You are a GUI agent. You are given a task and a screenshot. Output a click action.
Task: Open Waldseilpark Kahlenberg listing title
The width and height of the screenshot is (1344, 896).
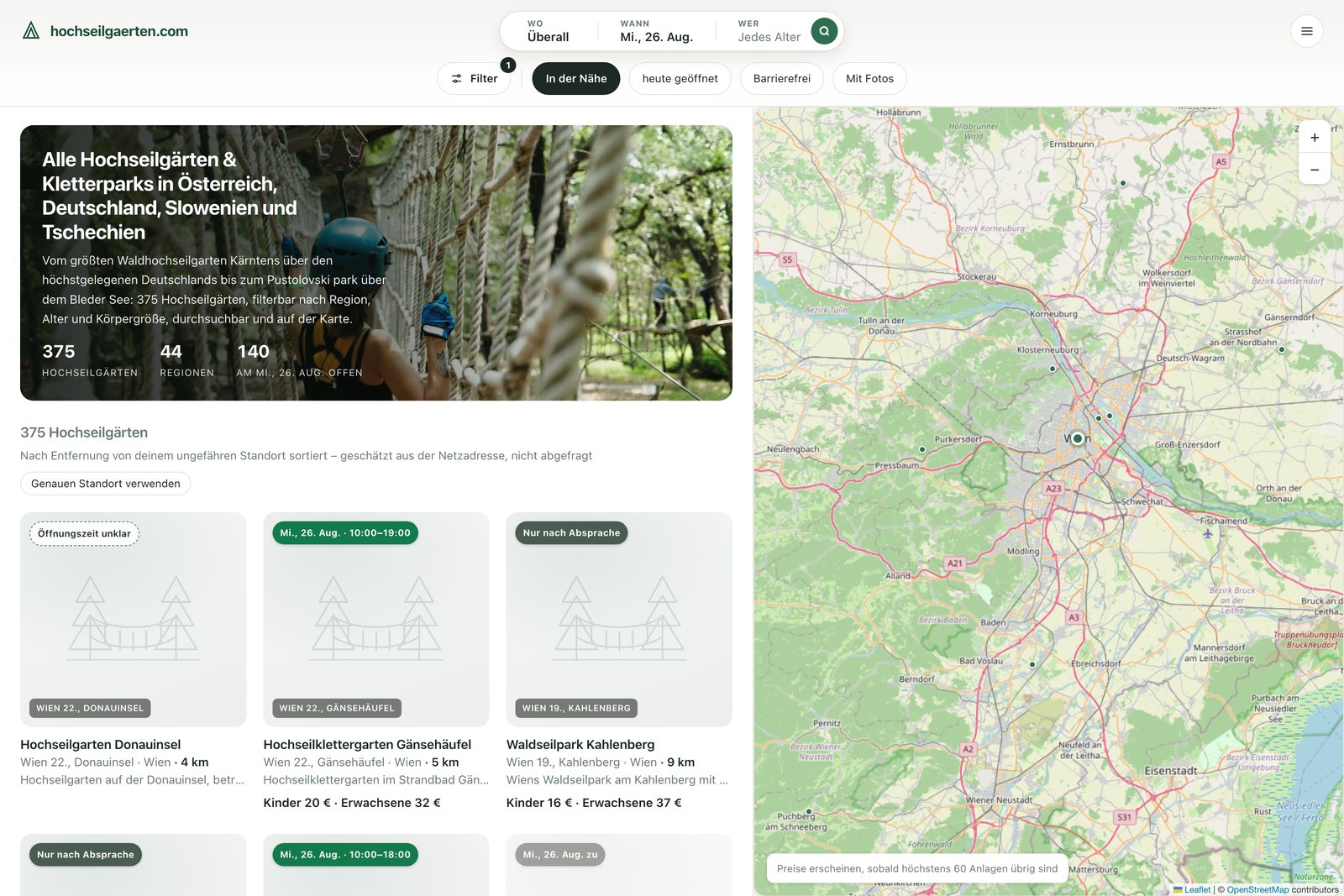pyautogui.click(x=580, y=745)
